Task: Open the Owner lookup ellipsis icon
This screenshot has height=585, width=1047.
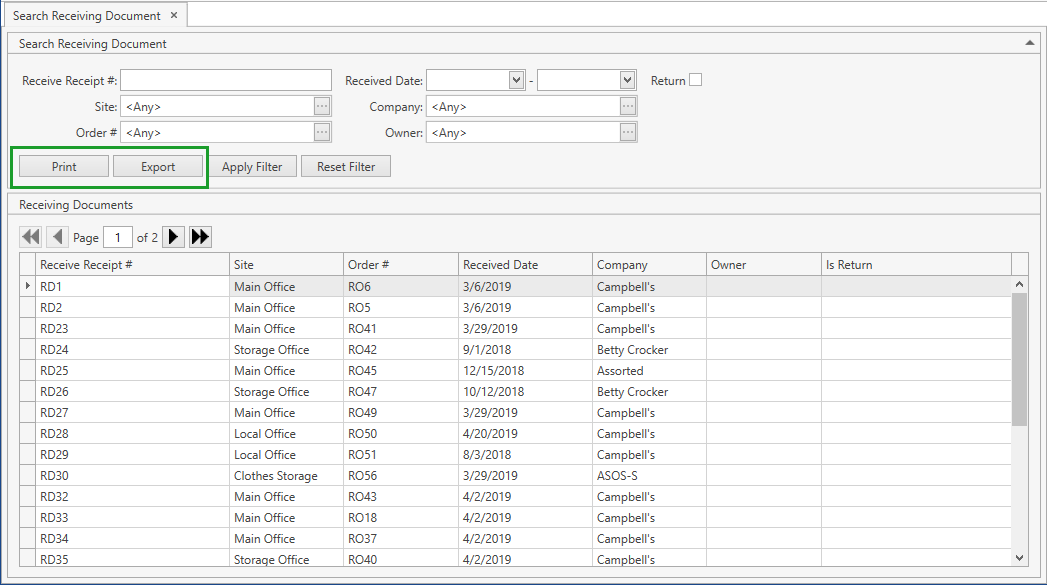Action: pos(629,132)
